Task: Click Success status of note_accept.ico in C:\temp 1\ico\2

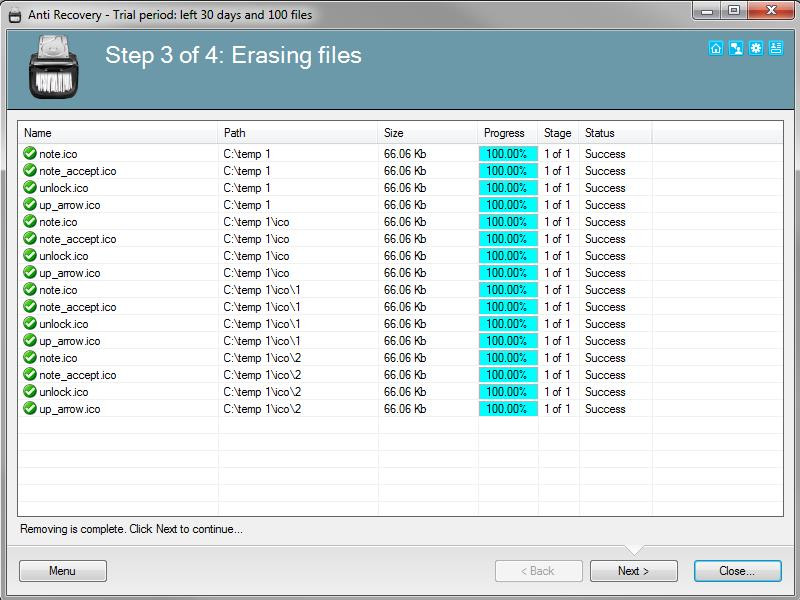Action: click(x=605, y=375)
